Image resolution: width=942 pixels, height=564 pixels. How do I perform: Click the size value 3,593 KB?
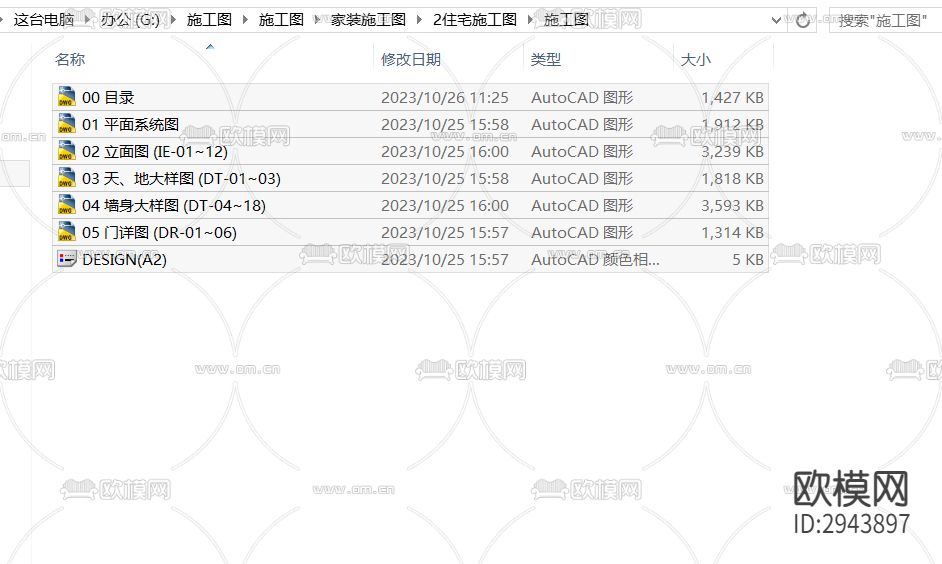point(732,205)
